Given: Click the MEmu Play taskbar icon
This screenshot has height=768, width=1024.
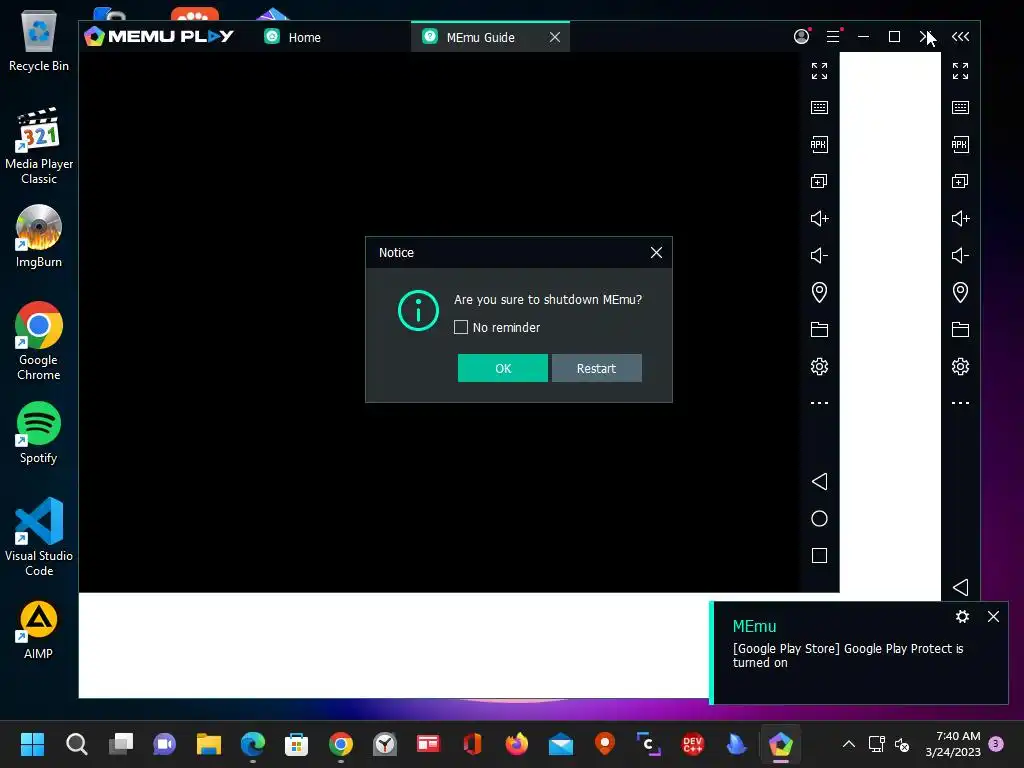Looking at the screenshot, I should pos(780,744).
